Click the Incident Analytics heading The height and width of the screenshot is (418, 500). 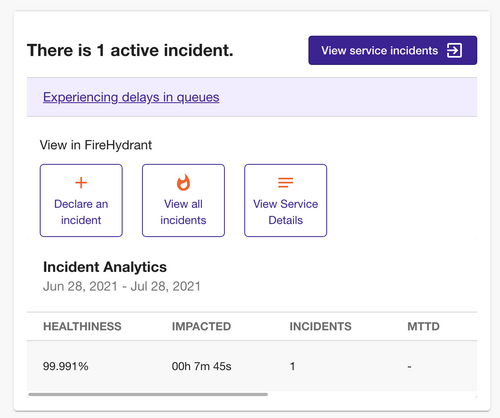[x=105, y=267]
